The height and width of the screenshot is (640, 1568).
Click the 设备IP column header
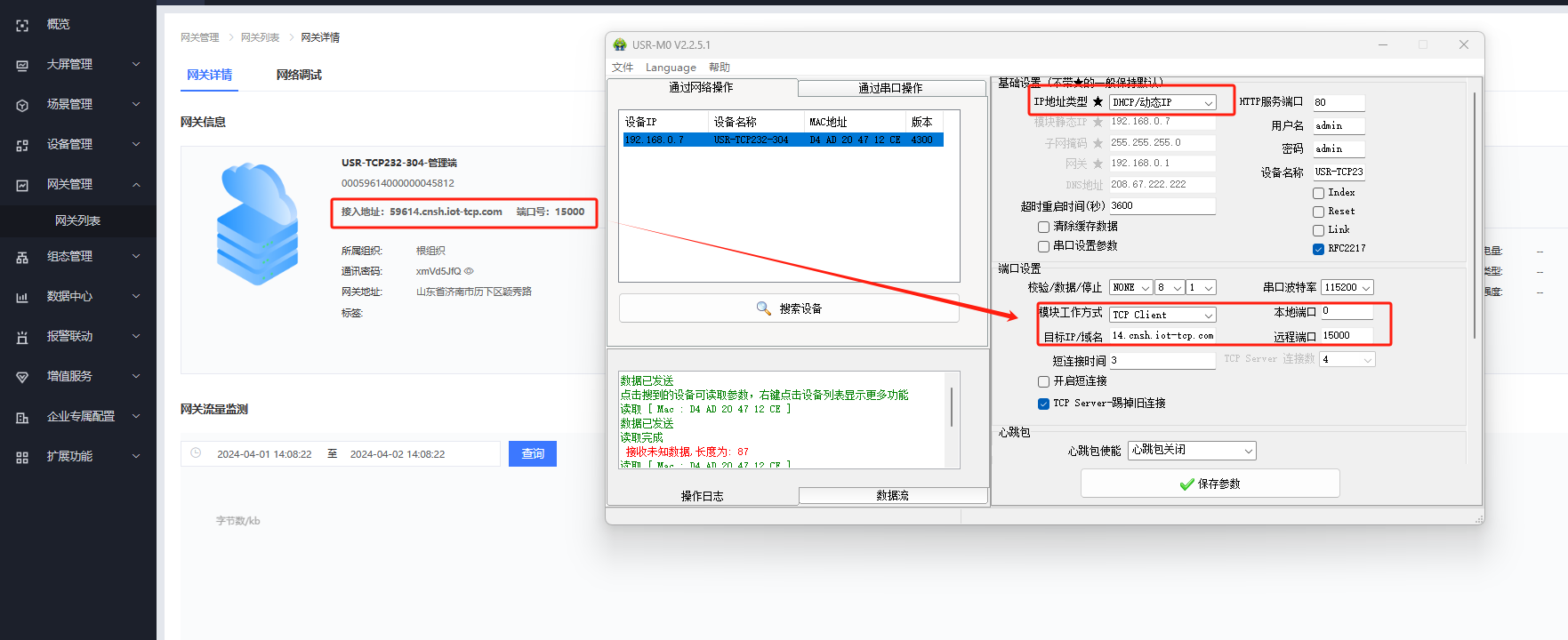pyautogui.click(x=664, y=122)
